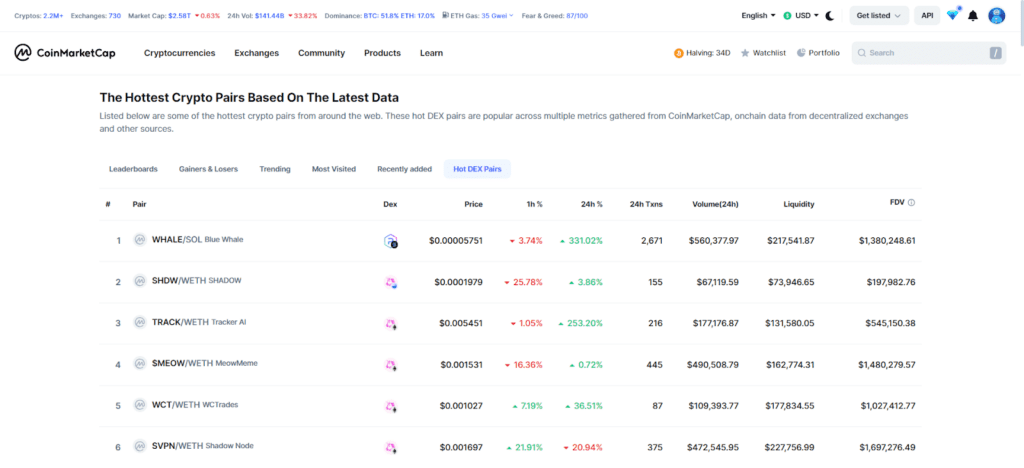This screenshot has width=1024, height=468.
Task: Click the Volume(24h) column header
Action: (715, 204)
